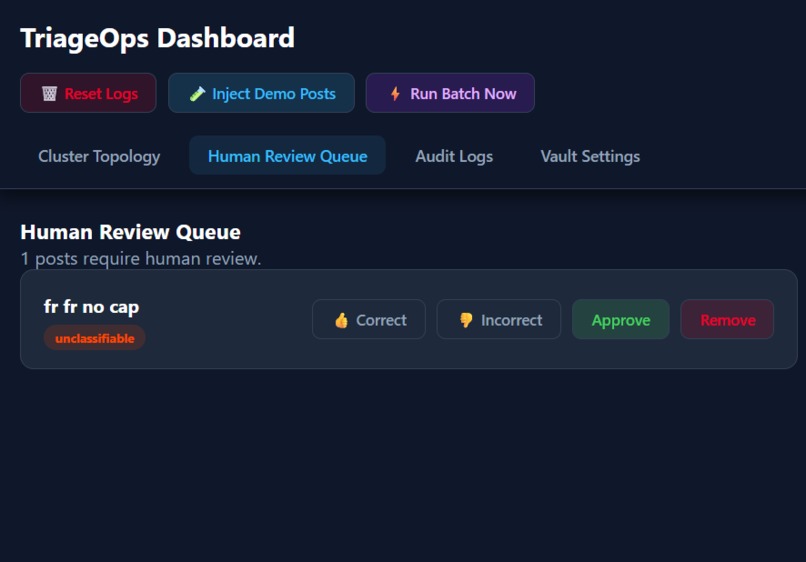Click the Reset Logs button

click(x=88, y=93)
